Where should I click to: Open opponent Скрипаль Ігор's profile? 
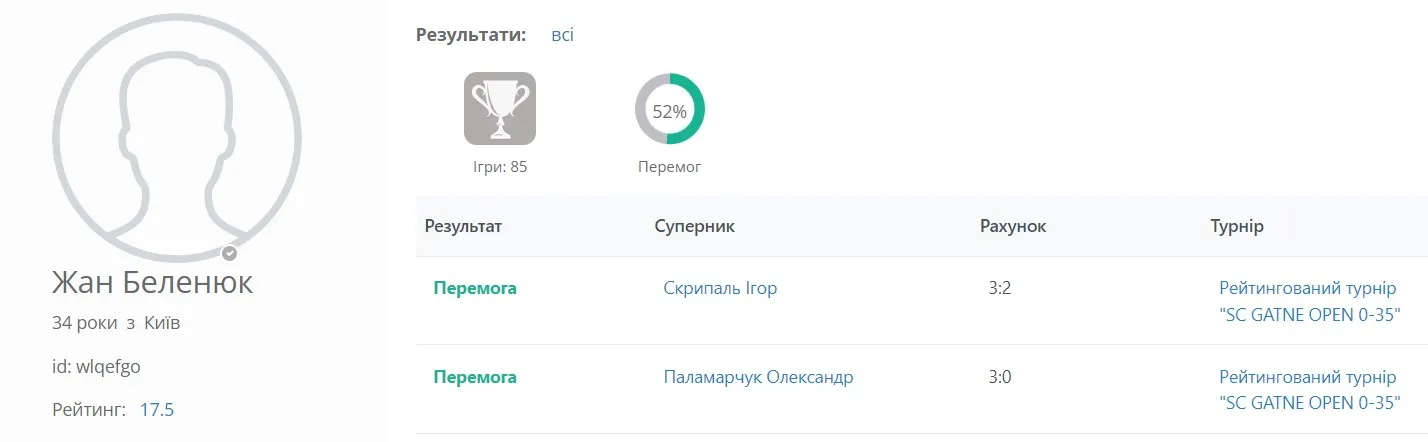pos(720,289)
